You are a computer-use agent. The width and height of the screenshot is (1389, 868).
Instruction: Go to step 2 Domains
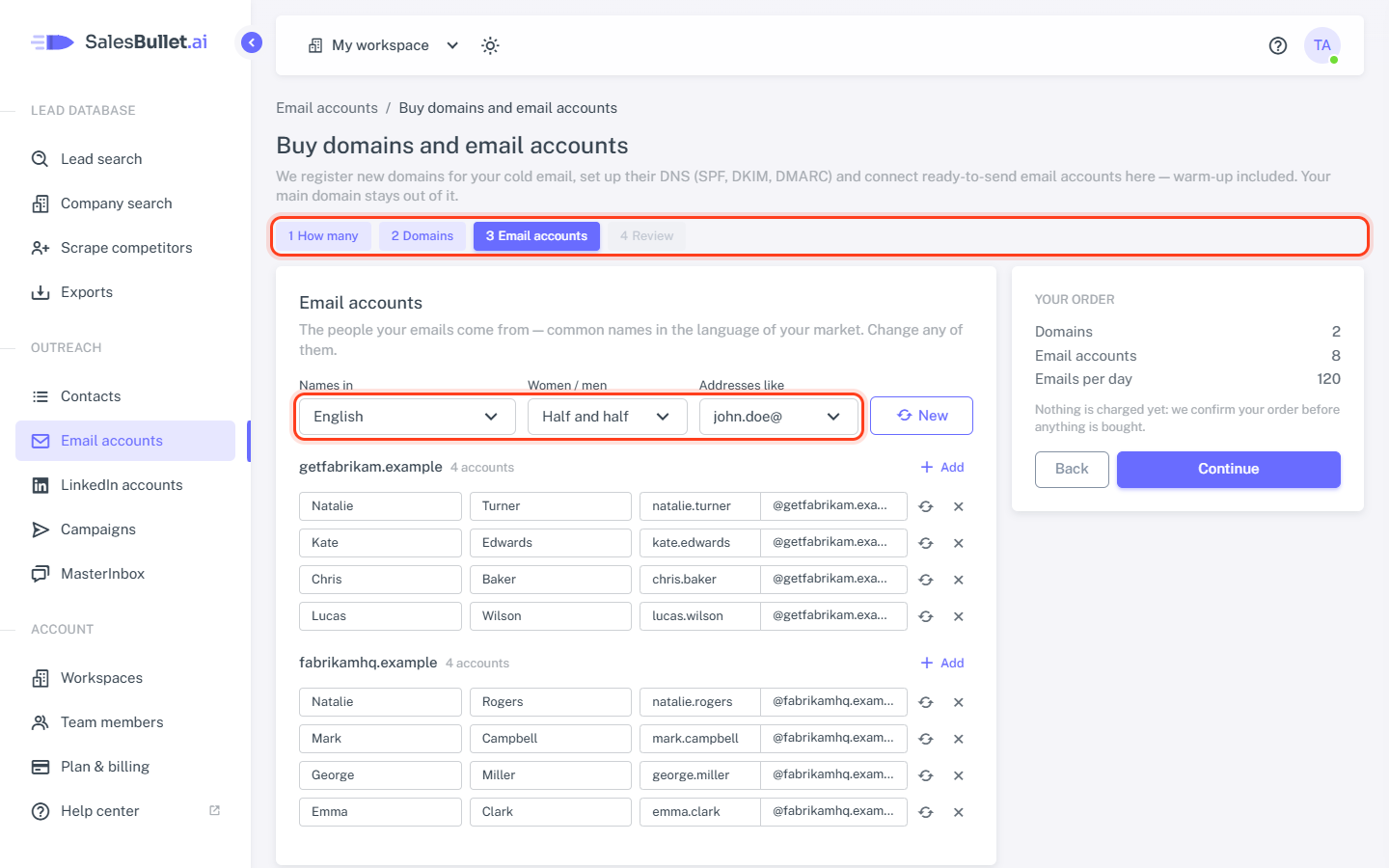click(x=422, y=236)
